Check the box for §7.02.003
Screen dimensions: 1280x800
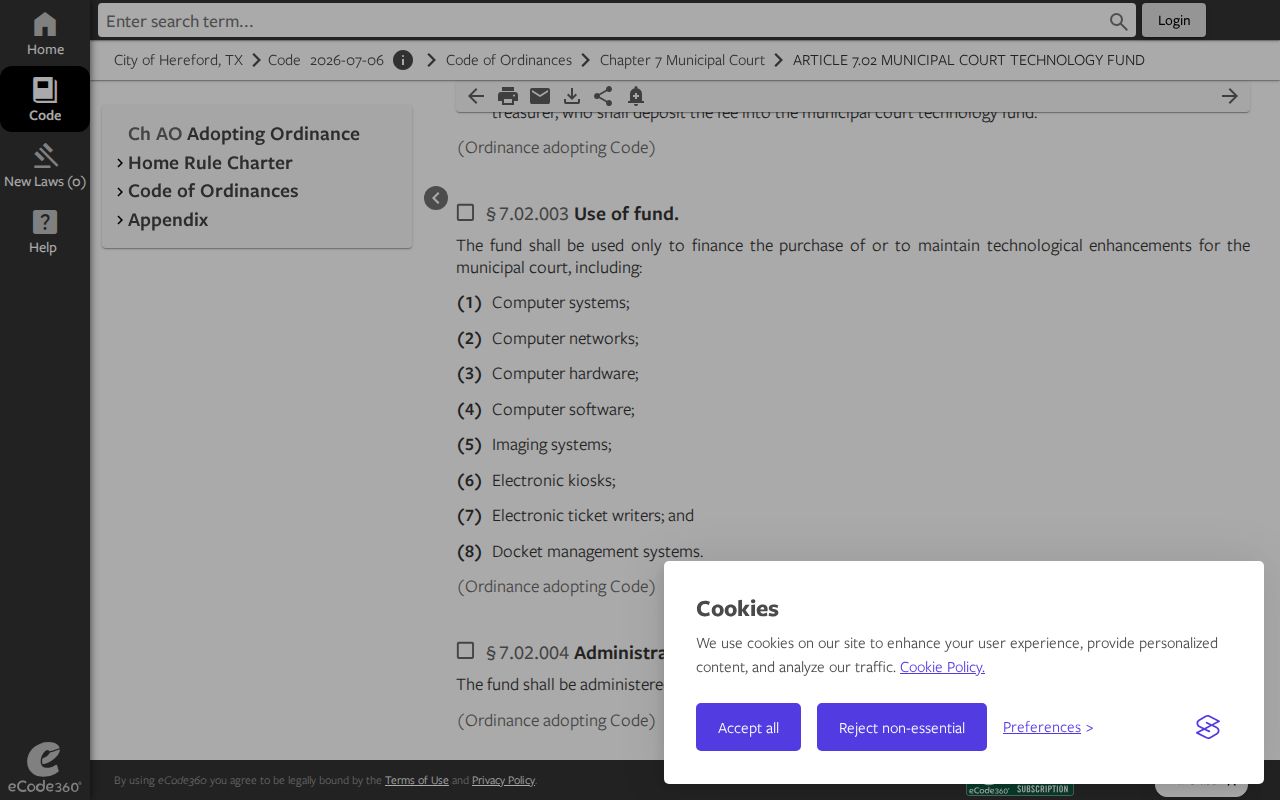(x=465, y=212)
